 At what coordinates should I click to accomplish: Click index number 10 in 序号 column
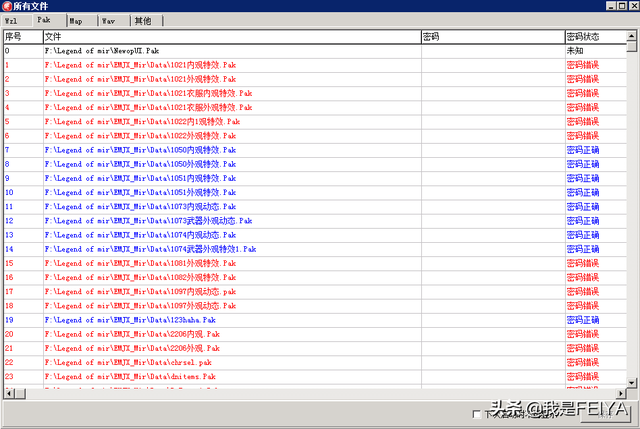point(9,192)
